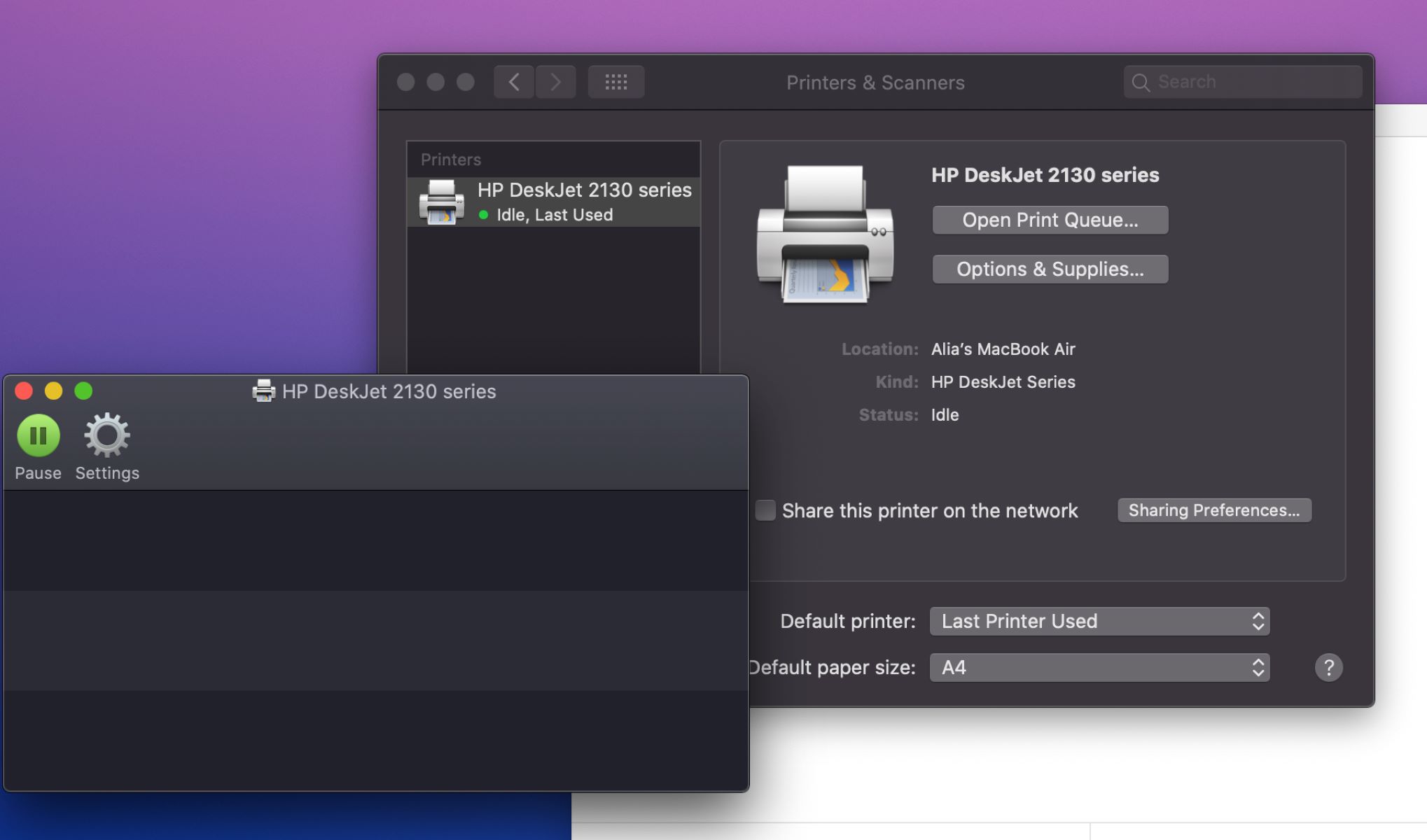Click the Pause label toggle in print queue

tap(37, 473)
